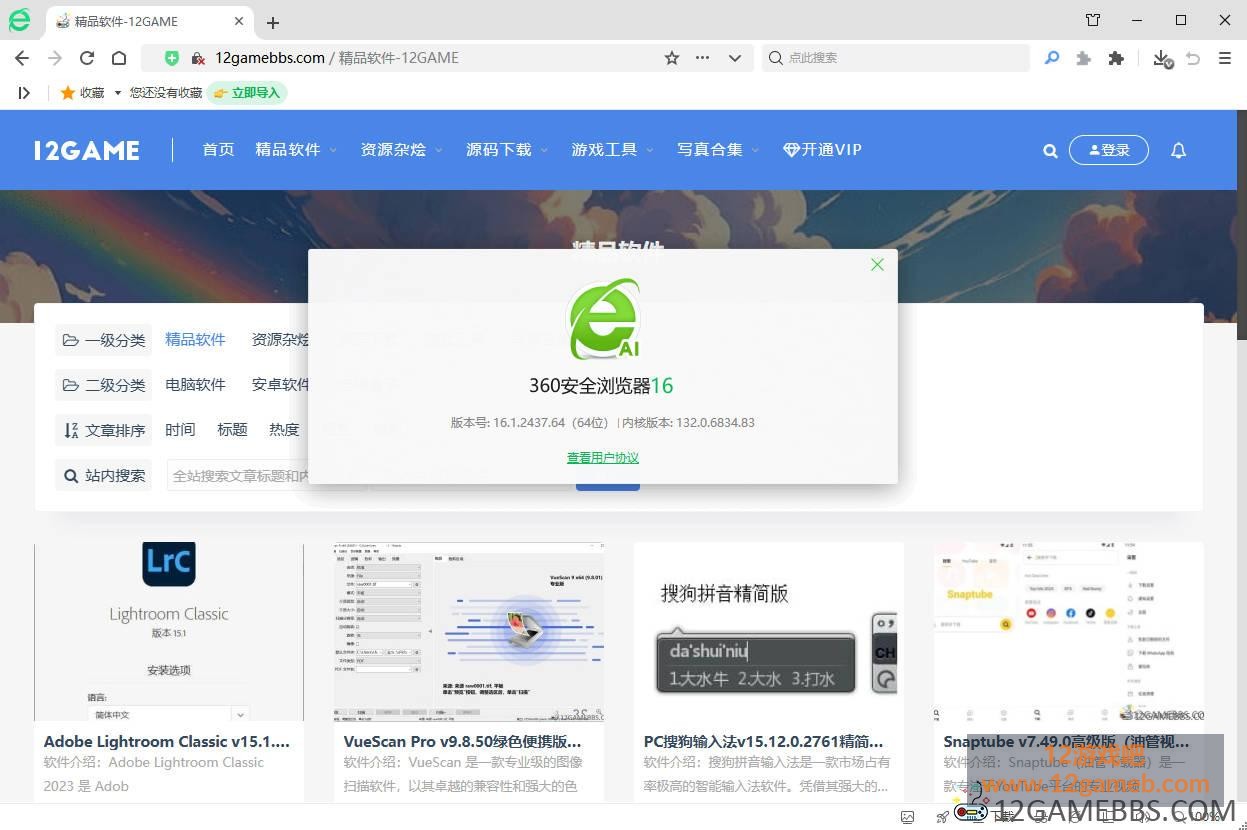Open Snaptube v7.49.0 article title

click(1066, 742)
